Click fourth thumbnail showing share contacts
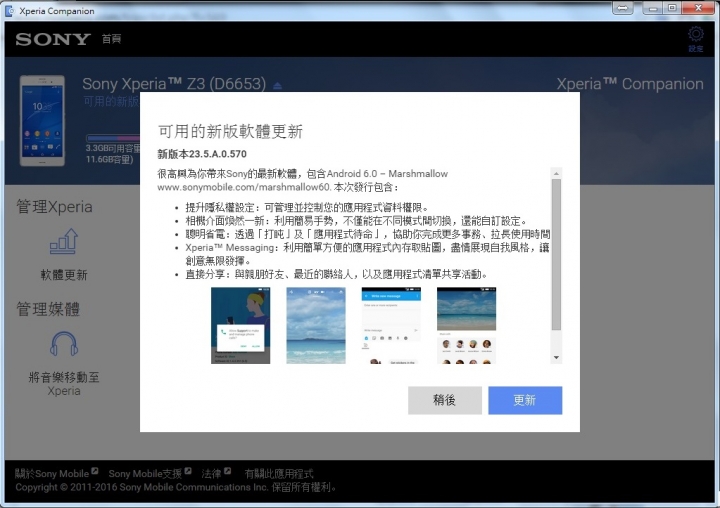Image resolution: width=720 pixels, height=508 pixels. point(467,325)
